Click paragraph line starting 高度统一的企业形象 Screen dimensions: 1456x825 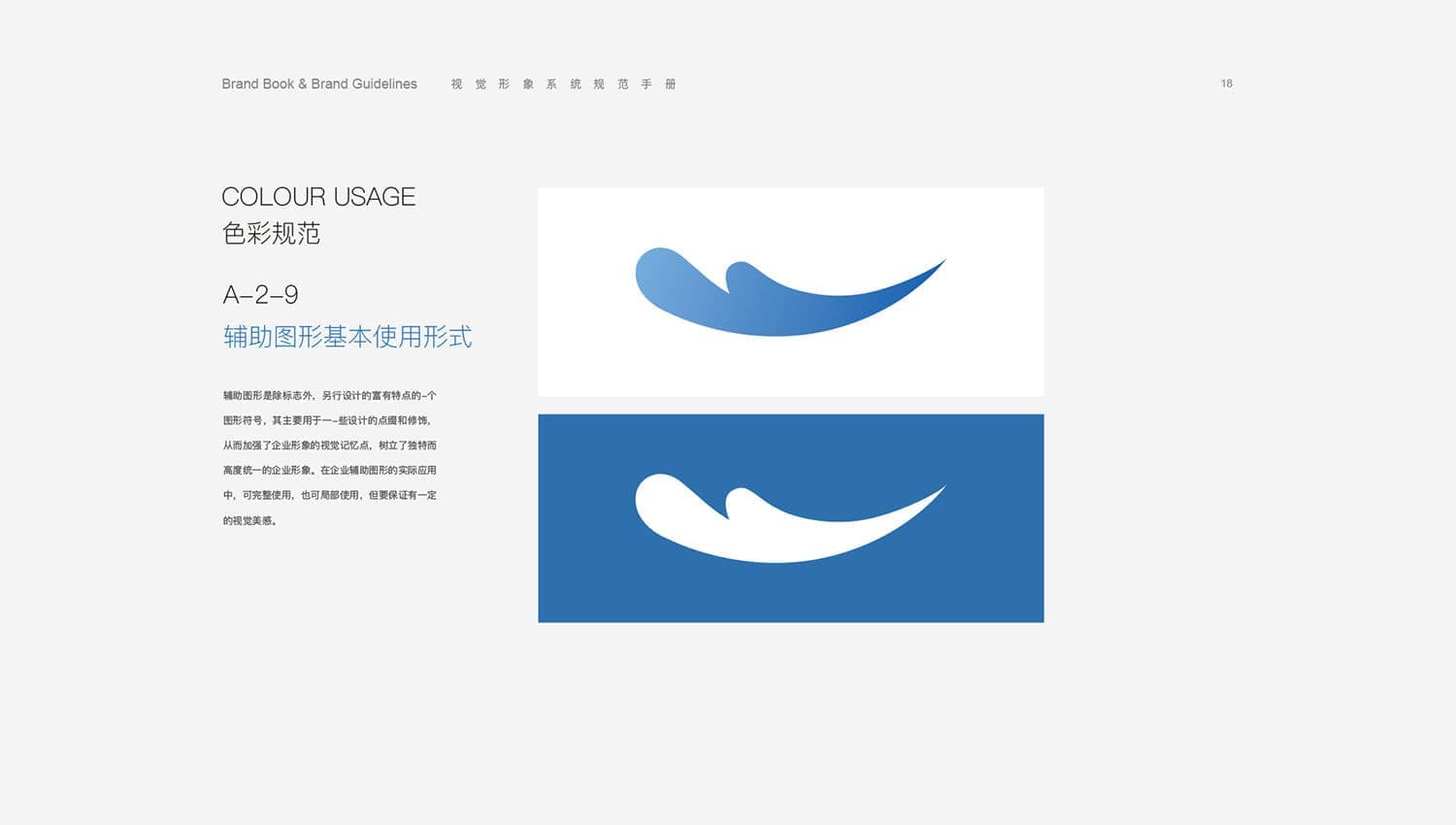pyautogui.click(x=329, y=471)
